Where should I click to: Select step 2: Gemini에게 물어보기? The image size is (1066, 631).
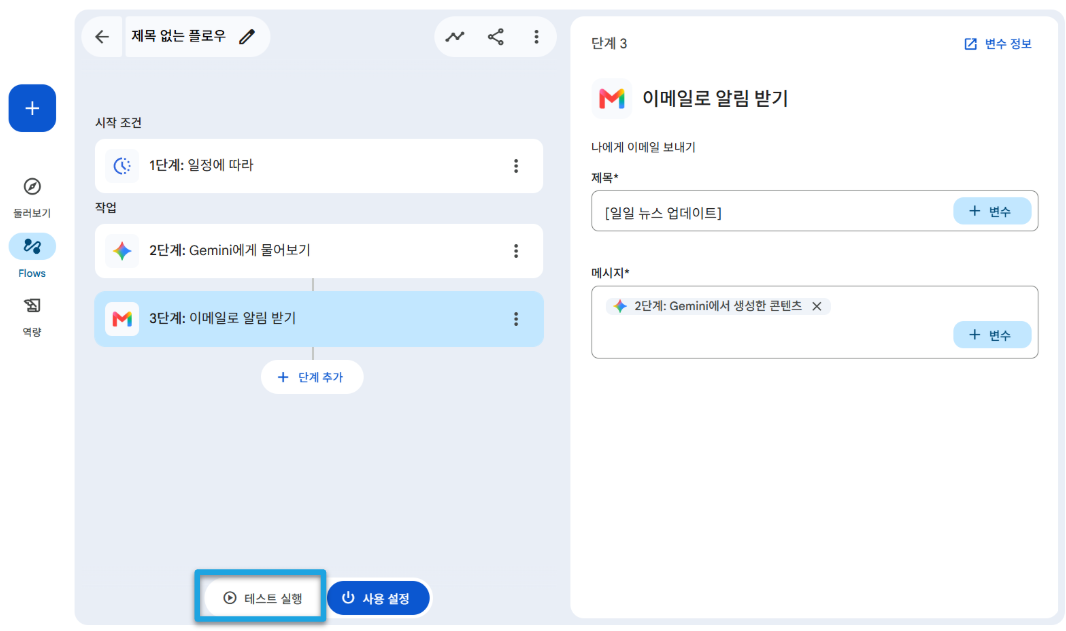coord(319,251)
